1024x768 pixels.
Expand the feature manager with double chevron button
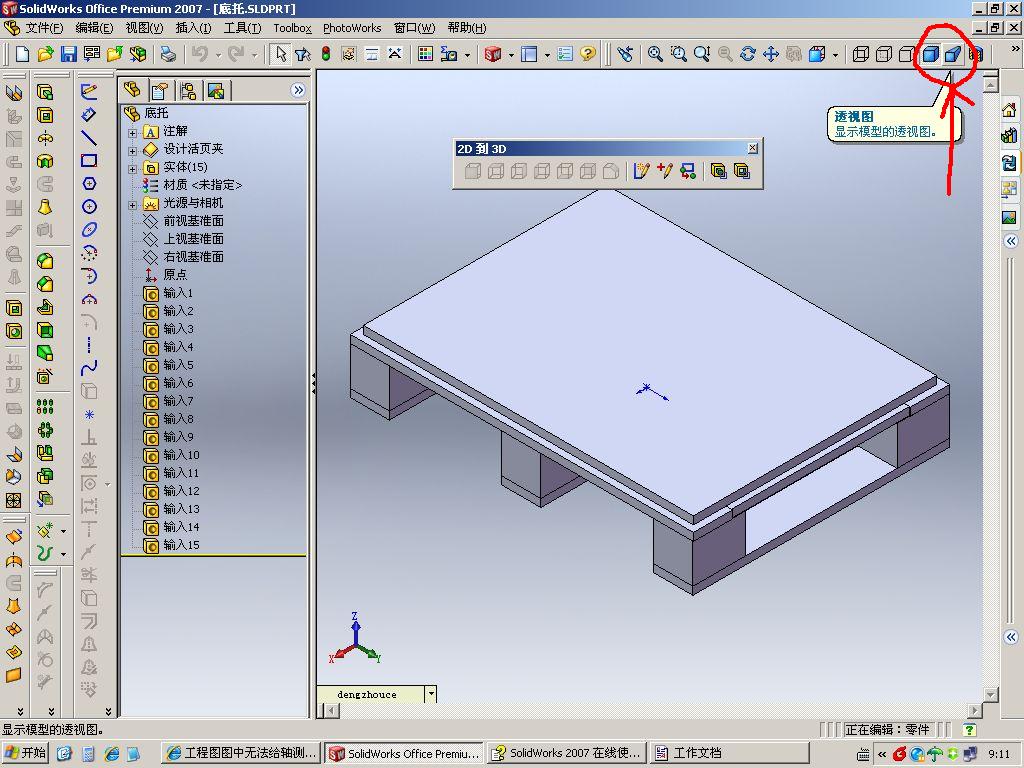[298, 90]
